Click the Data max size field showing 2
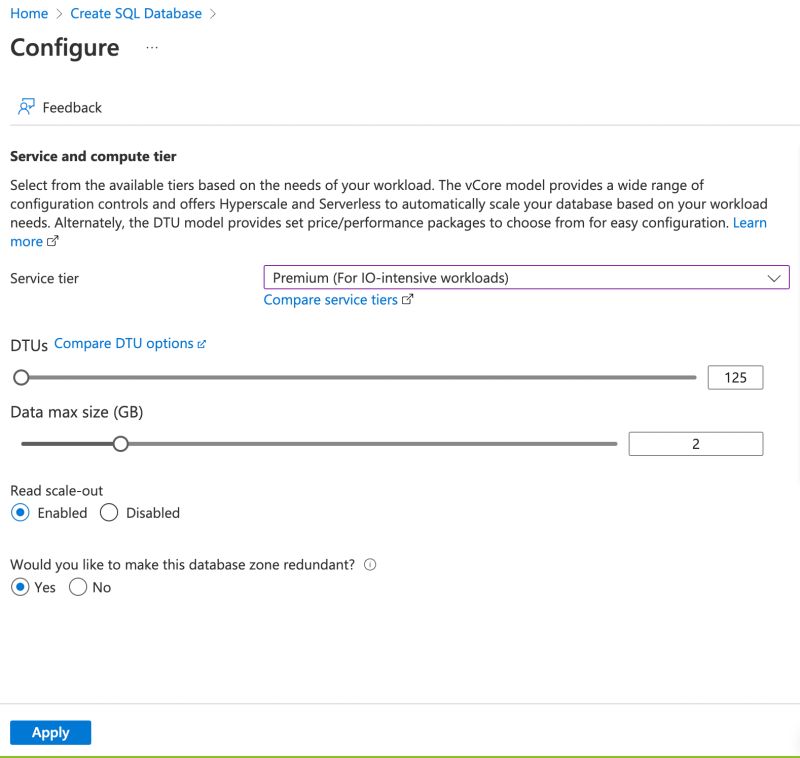Viewport: 800px width, 758px height. (696, 443)
